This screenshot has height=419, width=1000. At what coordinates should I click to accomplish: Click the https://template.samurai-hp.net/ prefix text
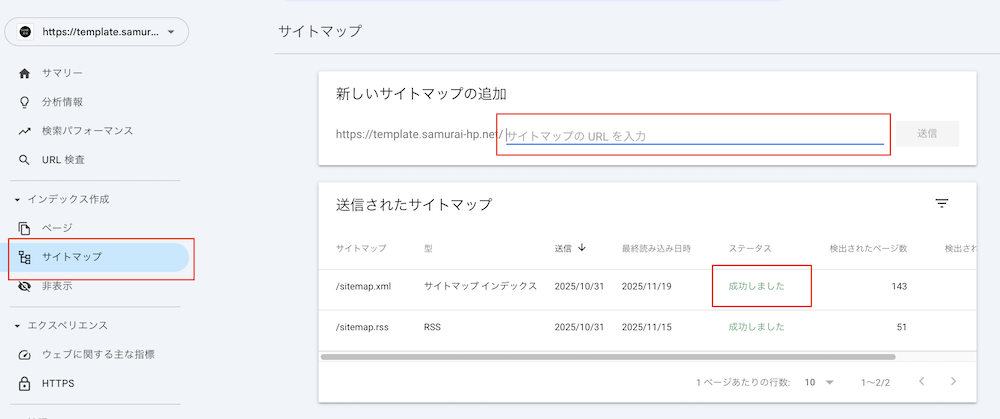coord(420,135)
